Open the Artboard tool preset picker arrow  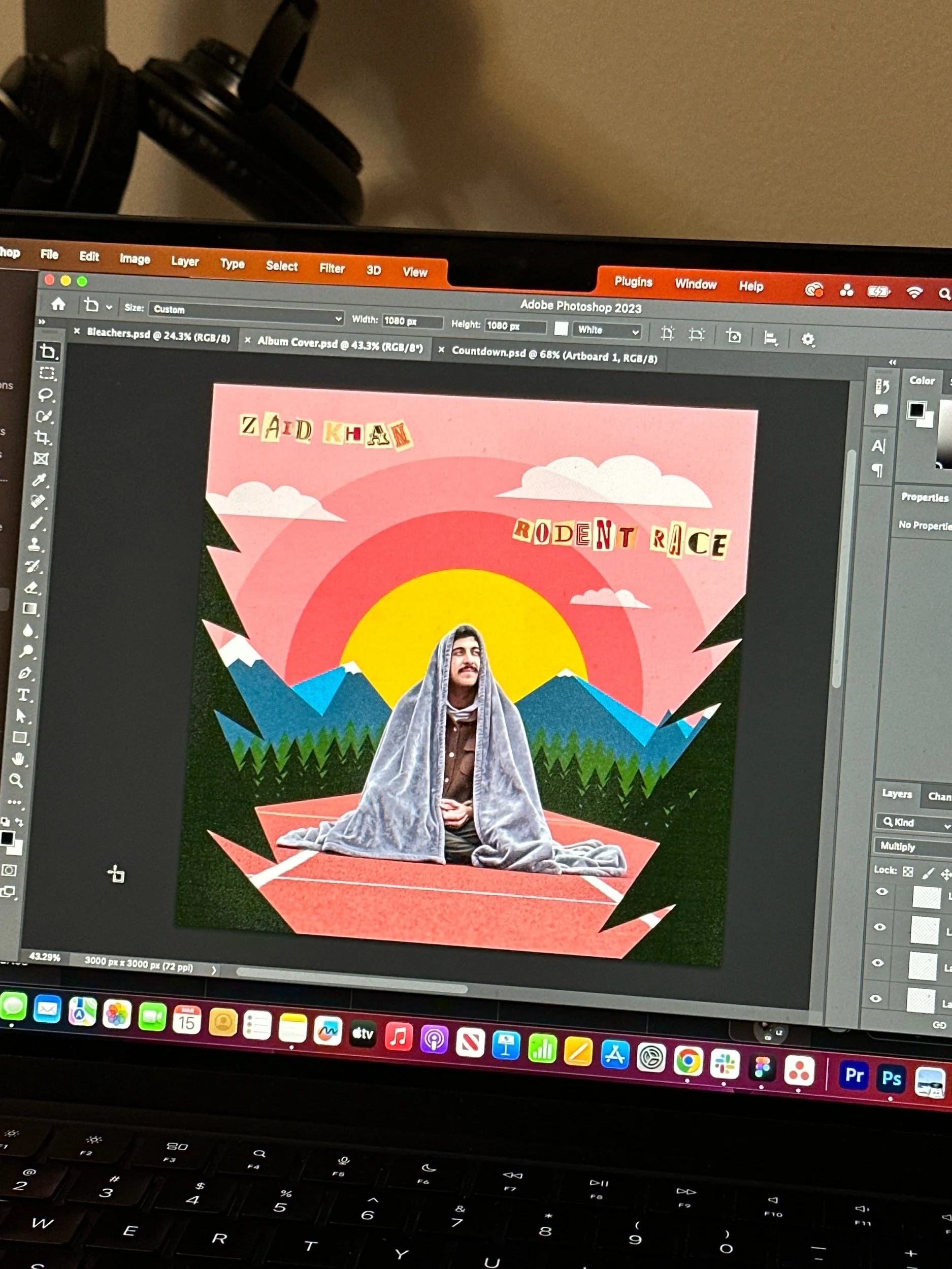[x=109, y=308]
